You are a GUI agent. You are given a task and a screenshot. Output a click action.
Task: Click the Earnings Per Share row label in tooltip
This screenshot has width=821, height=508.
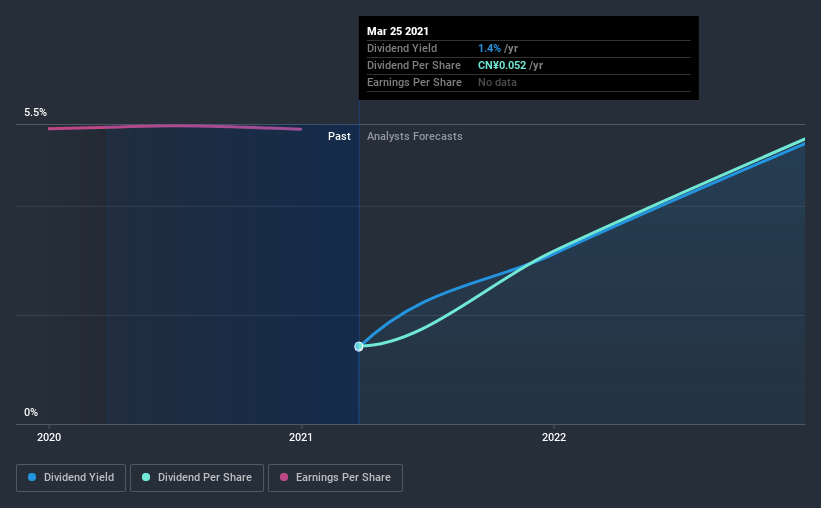tap(414, 82)
